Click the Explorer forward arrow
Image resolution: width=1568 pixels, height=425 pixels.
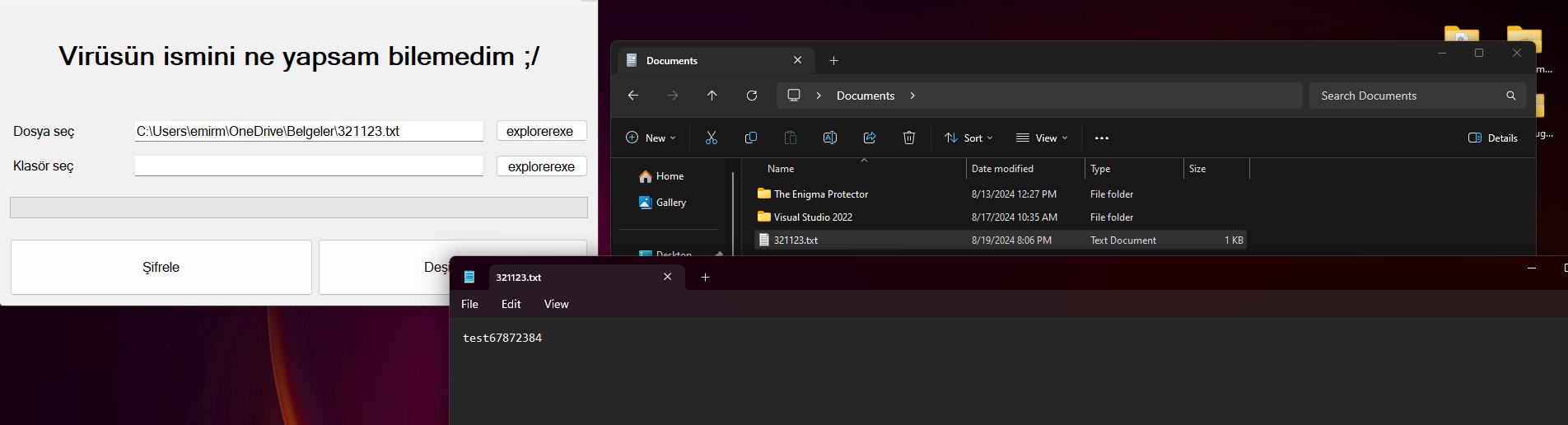coord(673,96)
